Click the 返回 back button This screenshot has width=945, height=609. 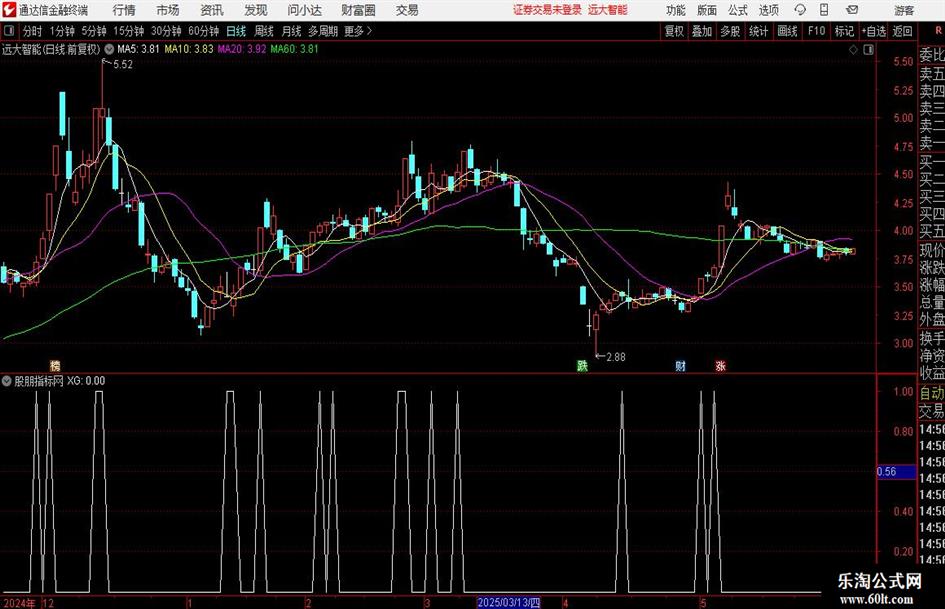pyautogui.click(x=902, y=31)
